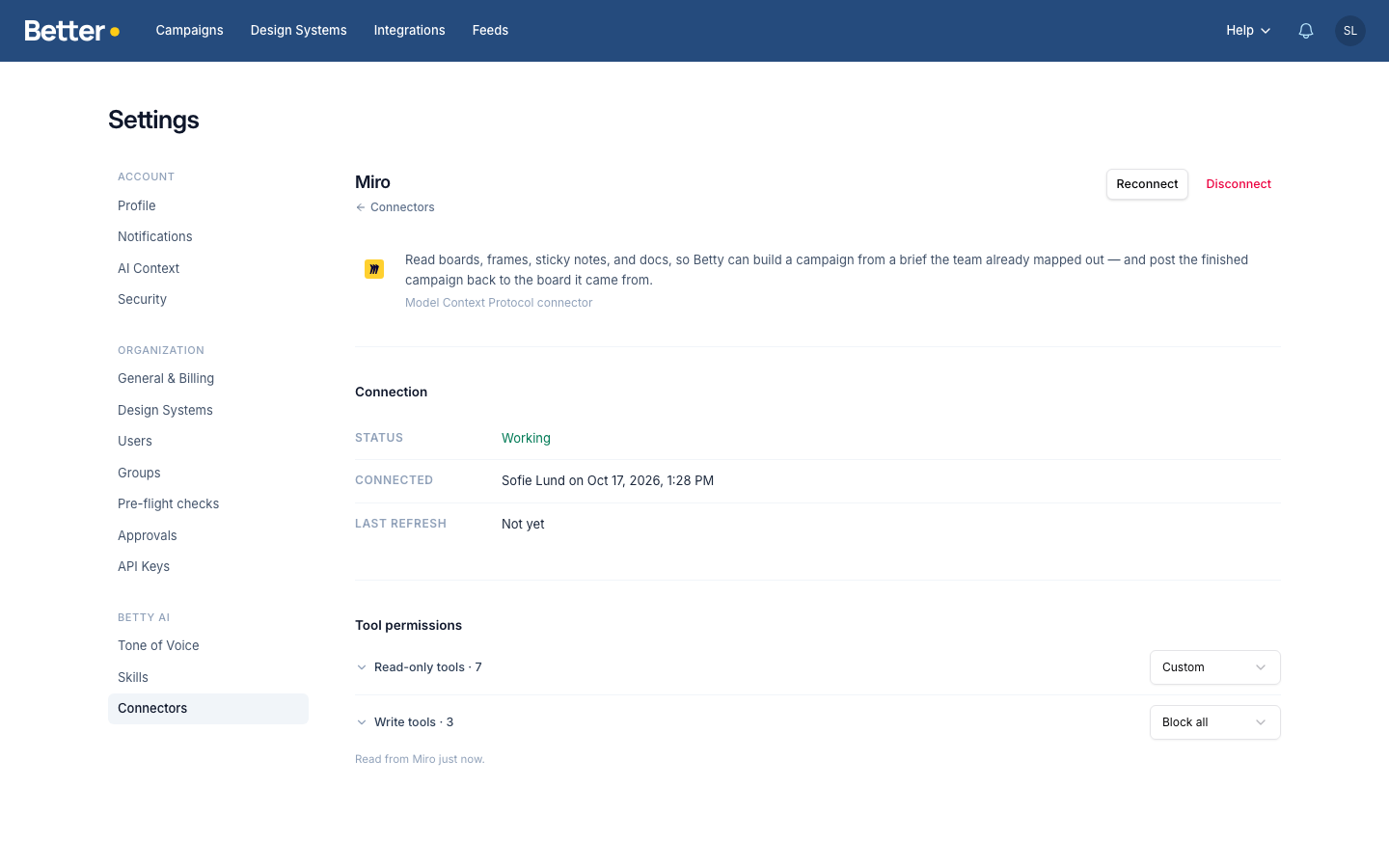Open AI Context settings

208,269
